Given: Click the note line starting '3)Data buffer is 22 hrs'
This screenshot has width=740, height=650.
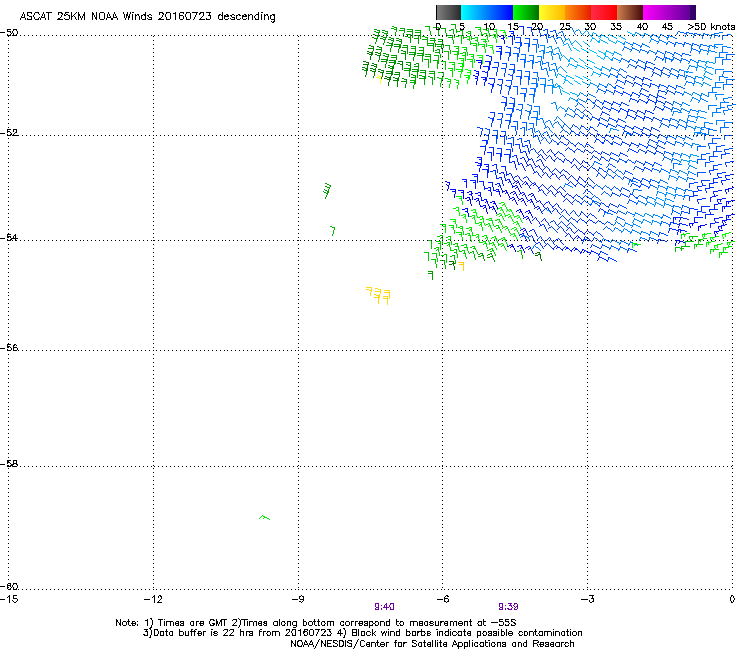Looking at the screenshot, I should tap(362, 633).
